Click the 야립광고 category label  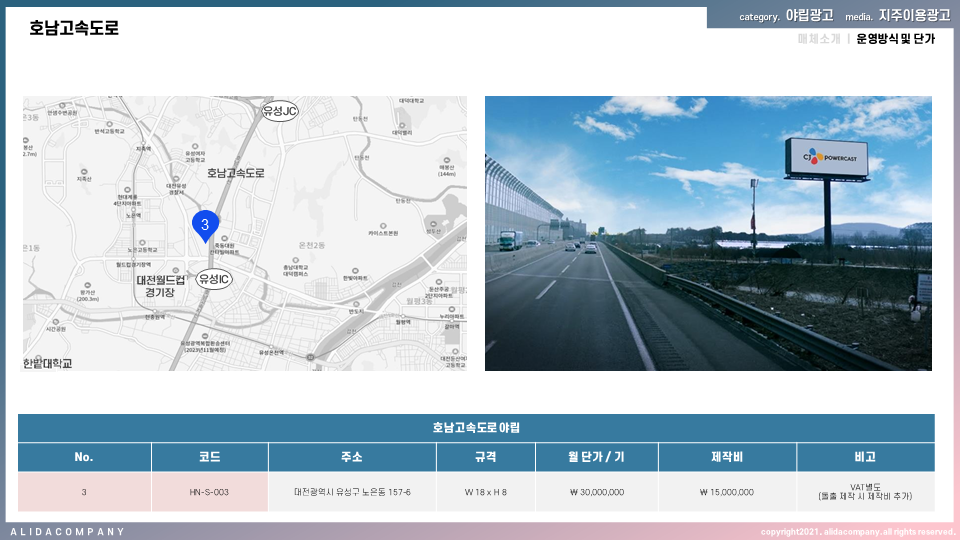pyautogui.click(x=809, y=16)
